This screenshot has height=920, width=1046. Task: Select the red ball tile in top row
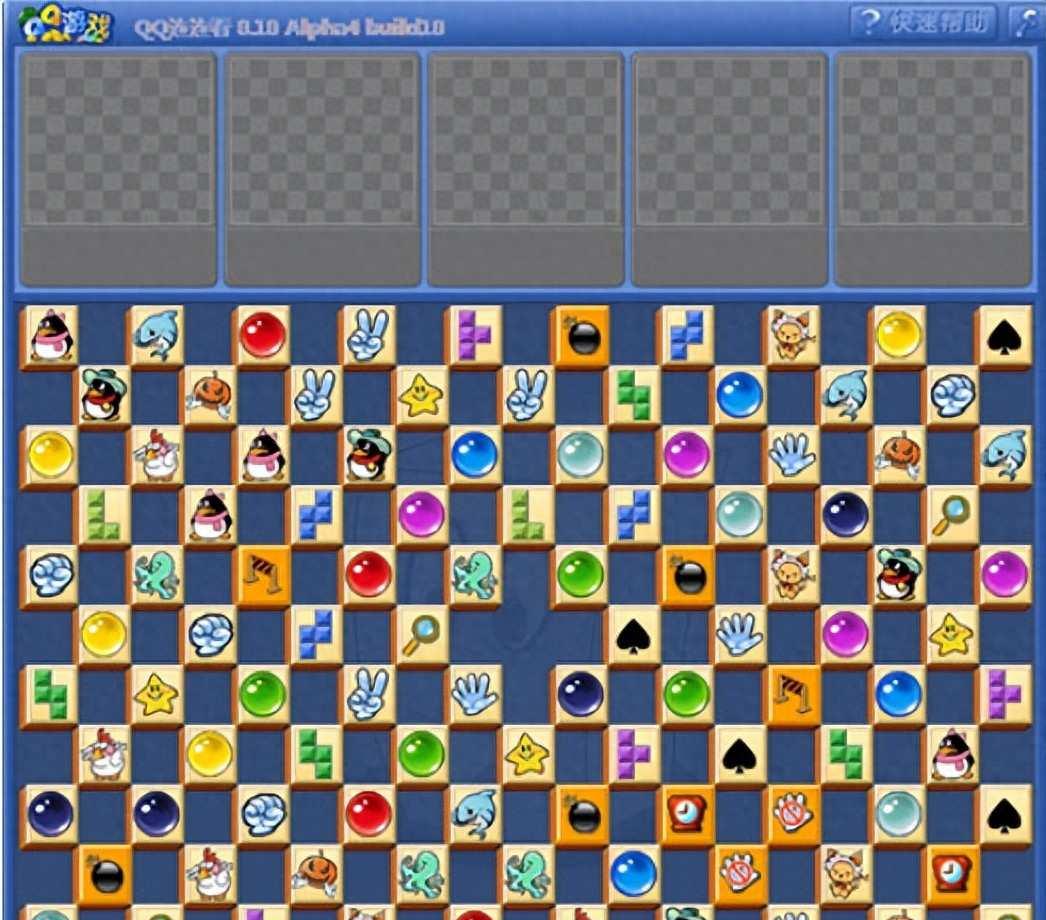coord(263,334)
